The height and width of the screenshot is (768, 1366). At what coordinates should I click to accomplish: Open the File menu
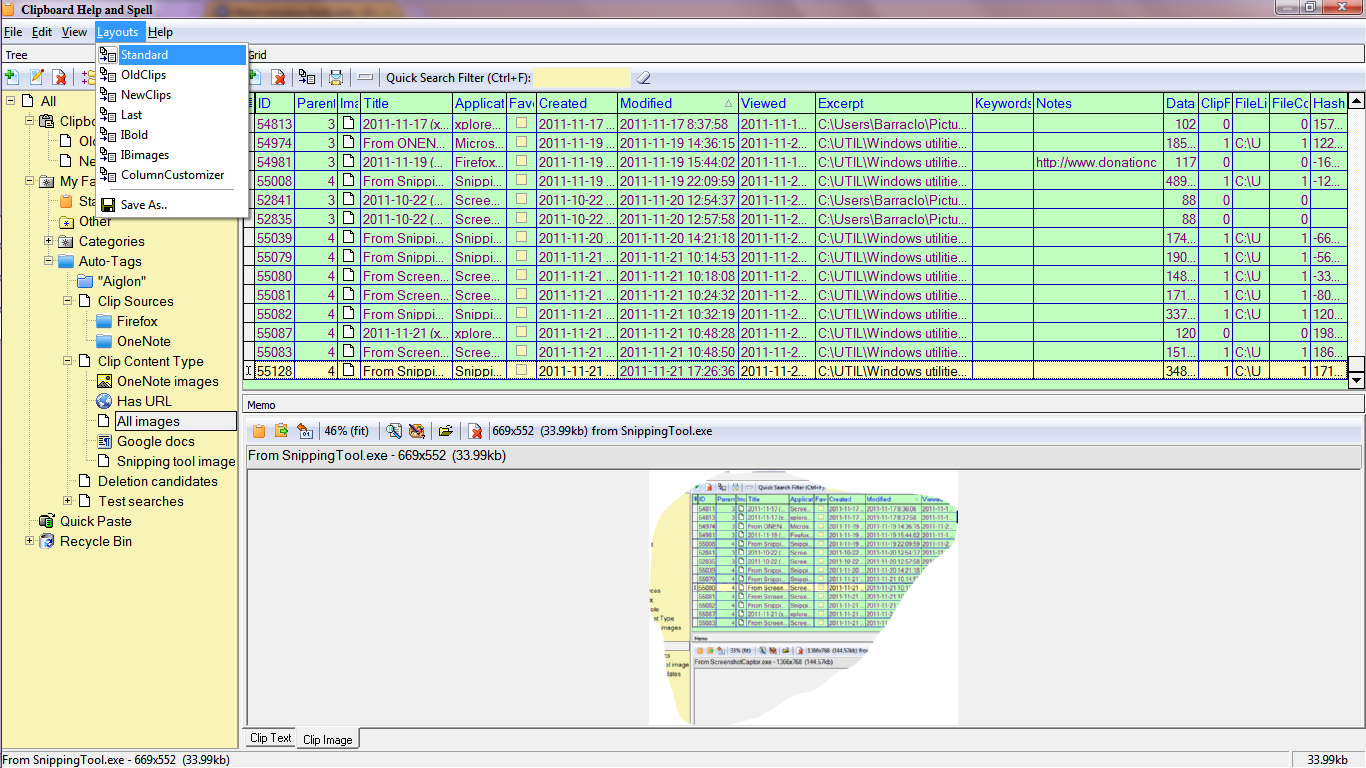13,32
